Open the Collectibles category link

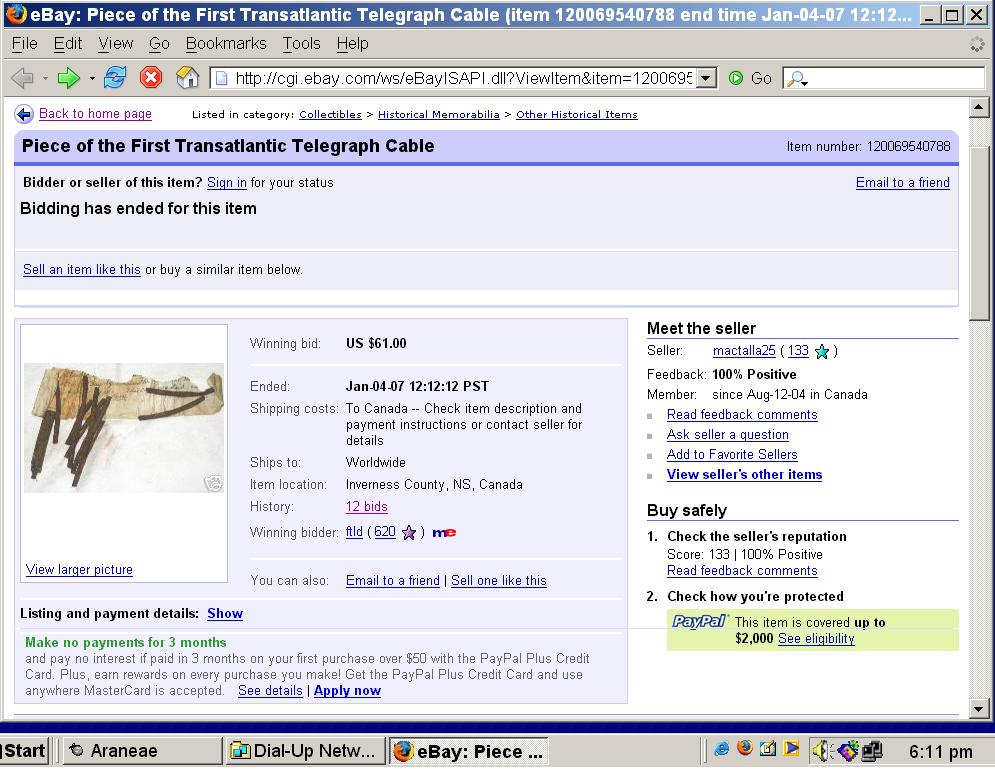(x=330, y=114)
